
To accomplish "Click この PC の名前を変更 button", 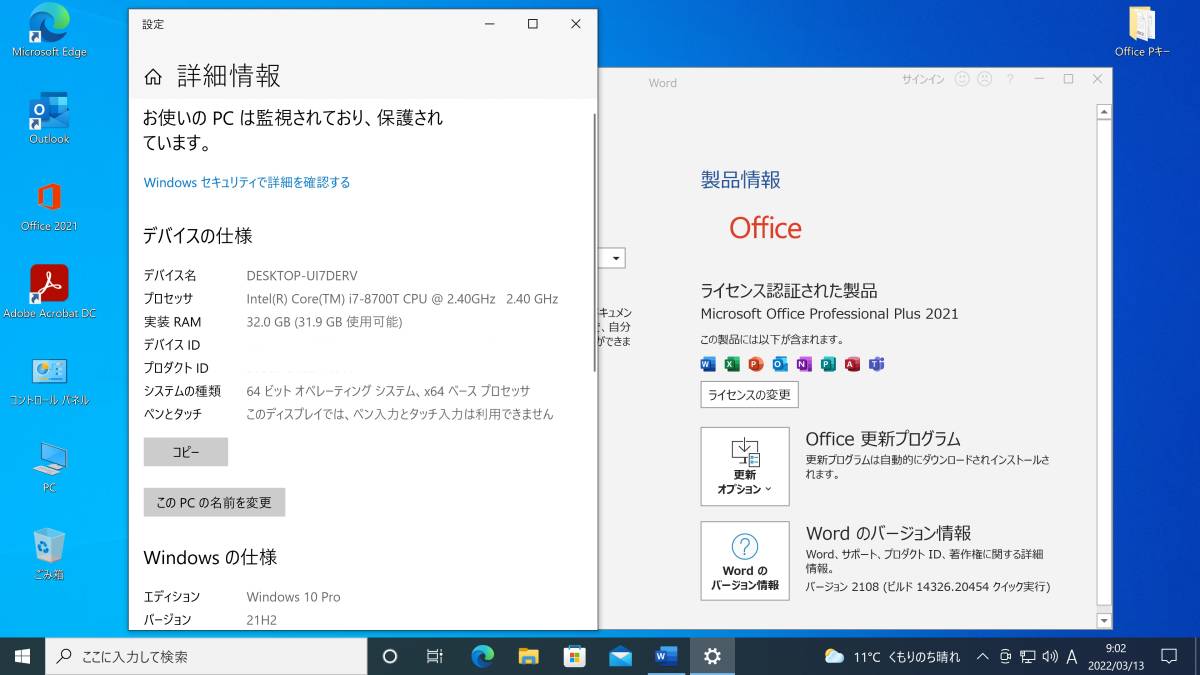I will tap(214, 502).
